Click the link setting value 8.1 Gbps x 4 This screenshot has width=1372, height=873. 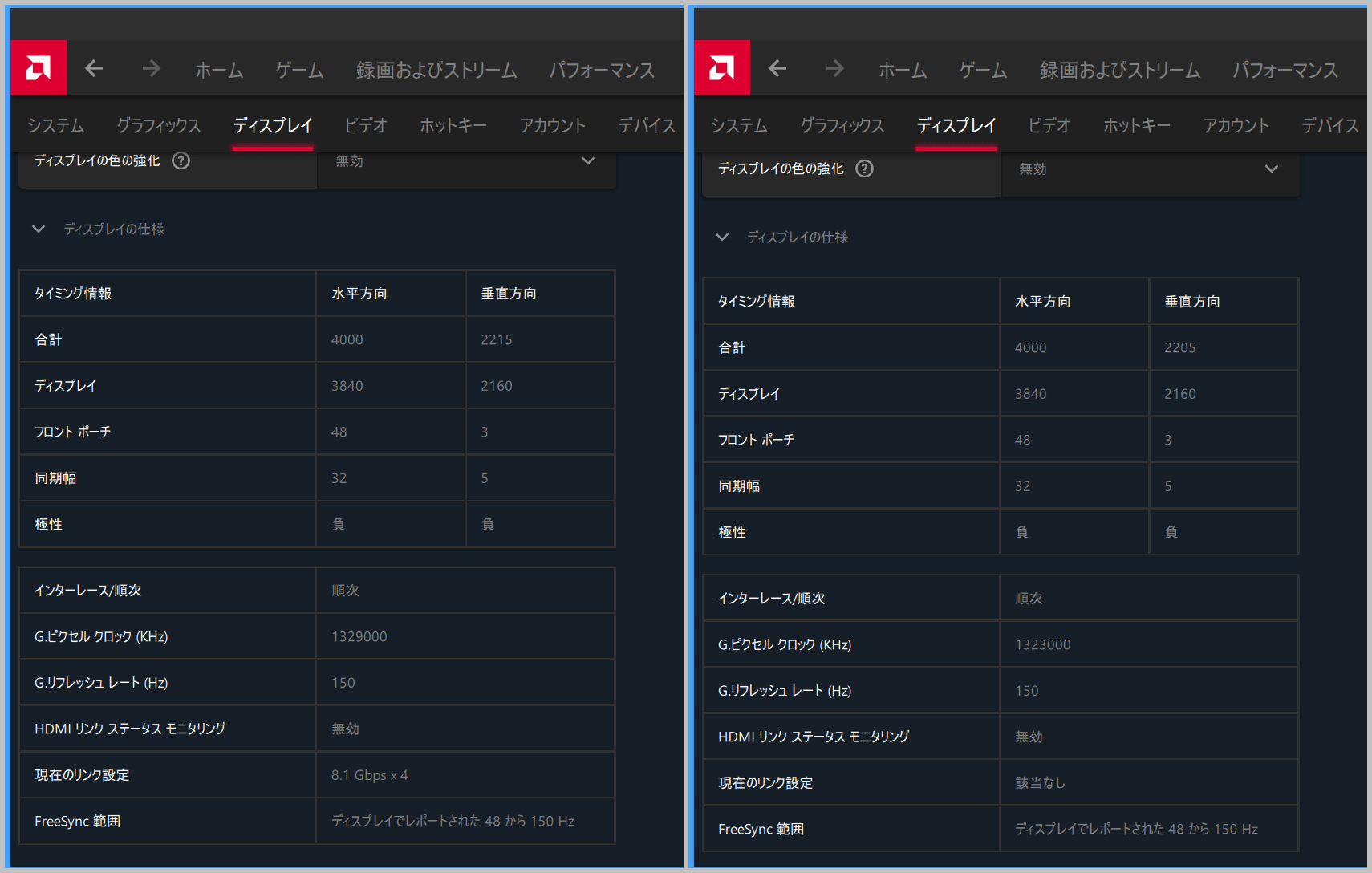(370, 775)
